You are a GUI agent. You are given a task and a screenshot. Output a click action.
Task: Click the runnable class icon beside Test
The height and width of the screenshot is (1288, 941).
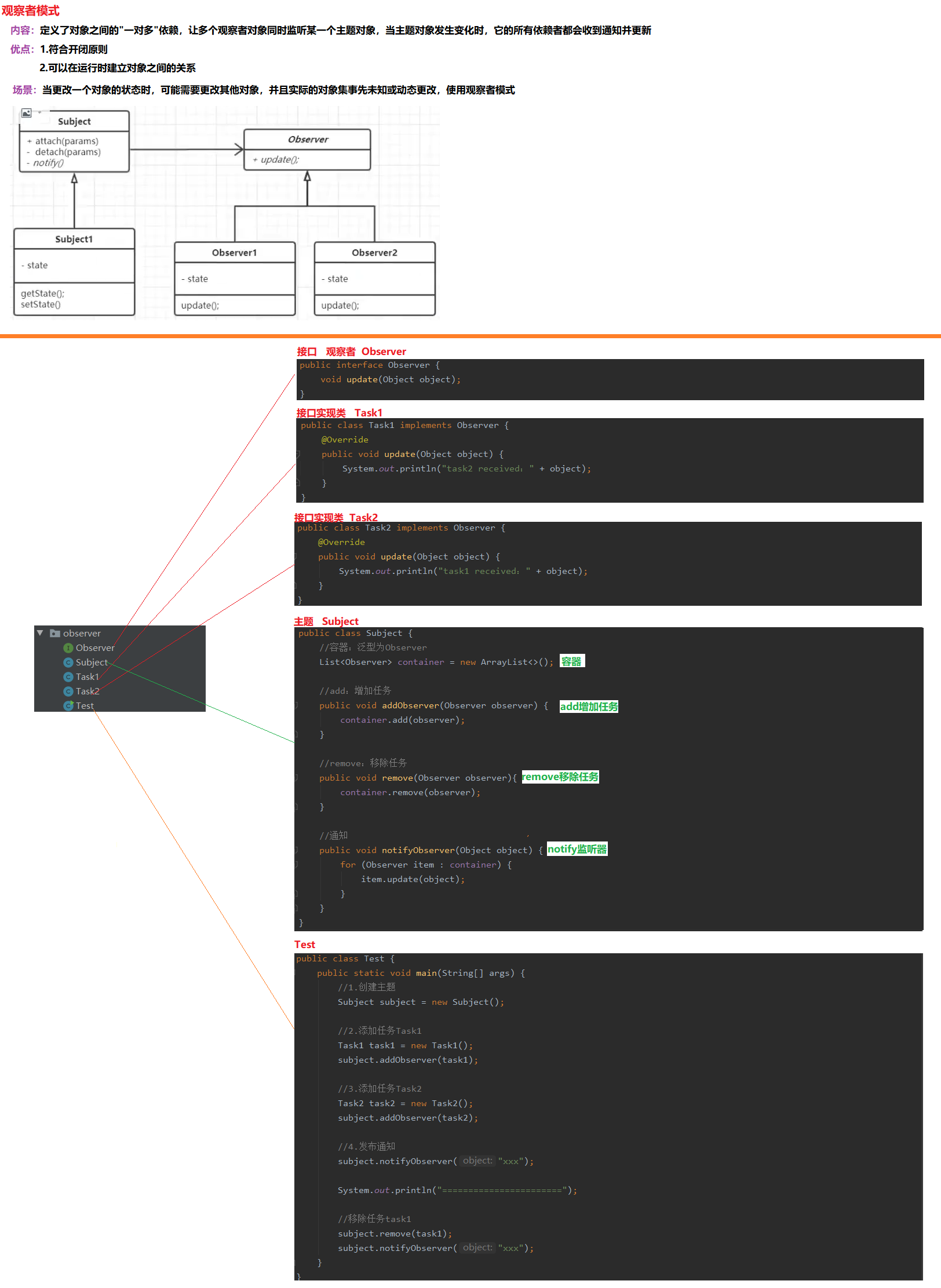click(68, 705)
